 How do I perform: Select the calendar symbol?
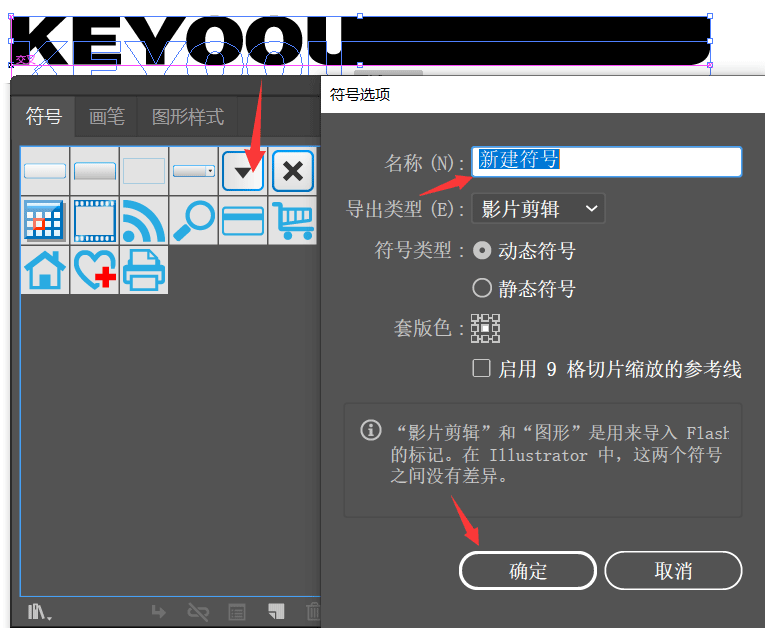coord(45,221)
